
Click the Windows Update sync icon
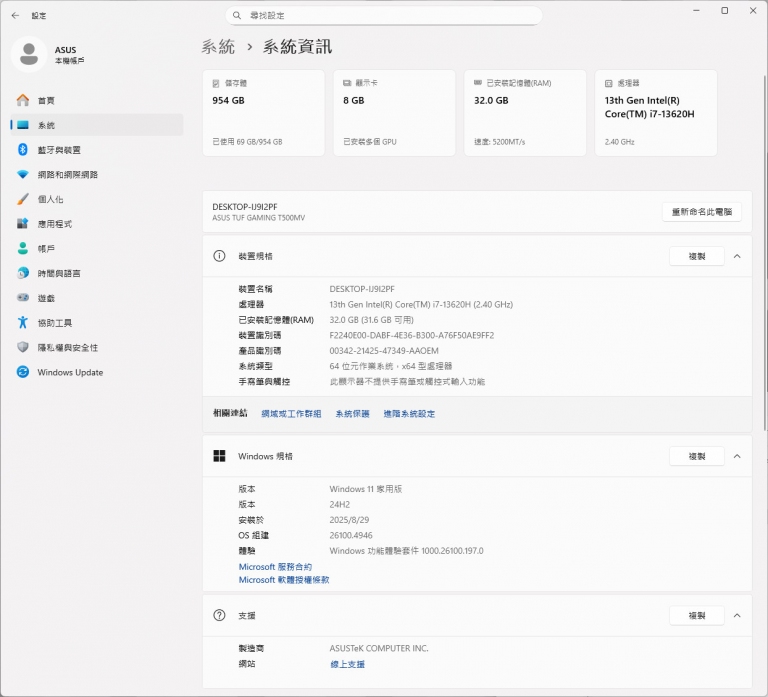23,372
